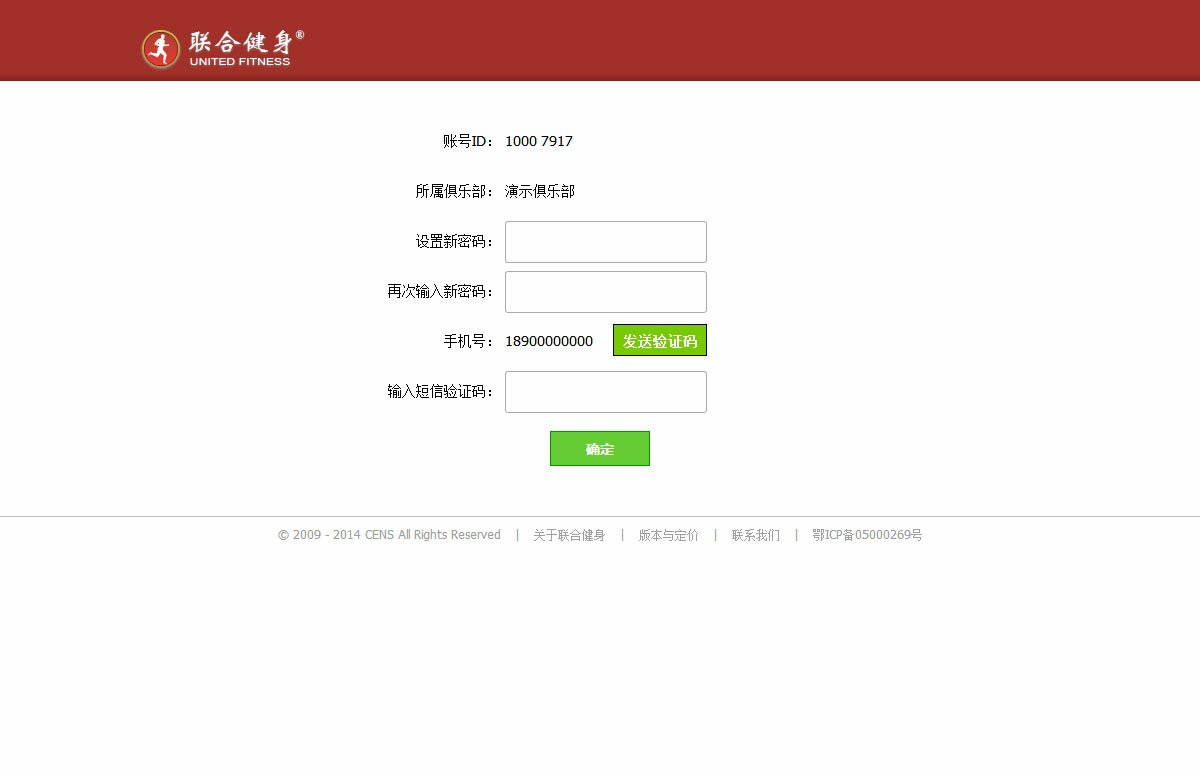Focus the 再次输入新密码 confirmation field
1200x774 pixels.
[x=605, y=292]
